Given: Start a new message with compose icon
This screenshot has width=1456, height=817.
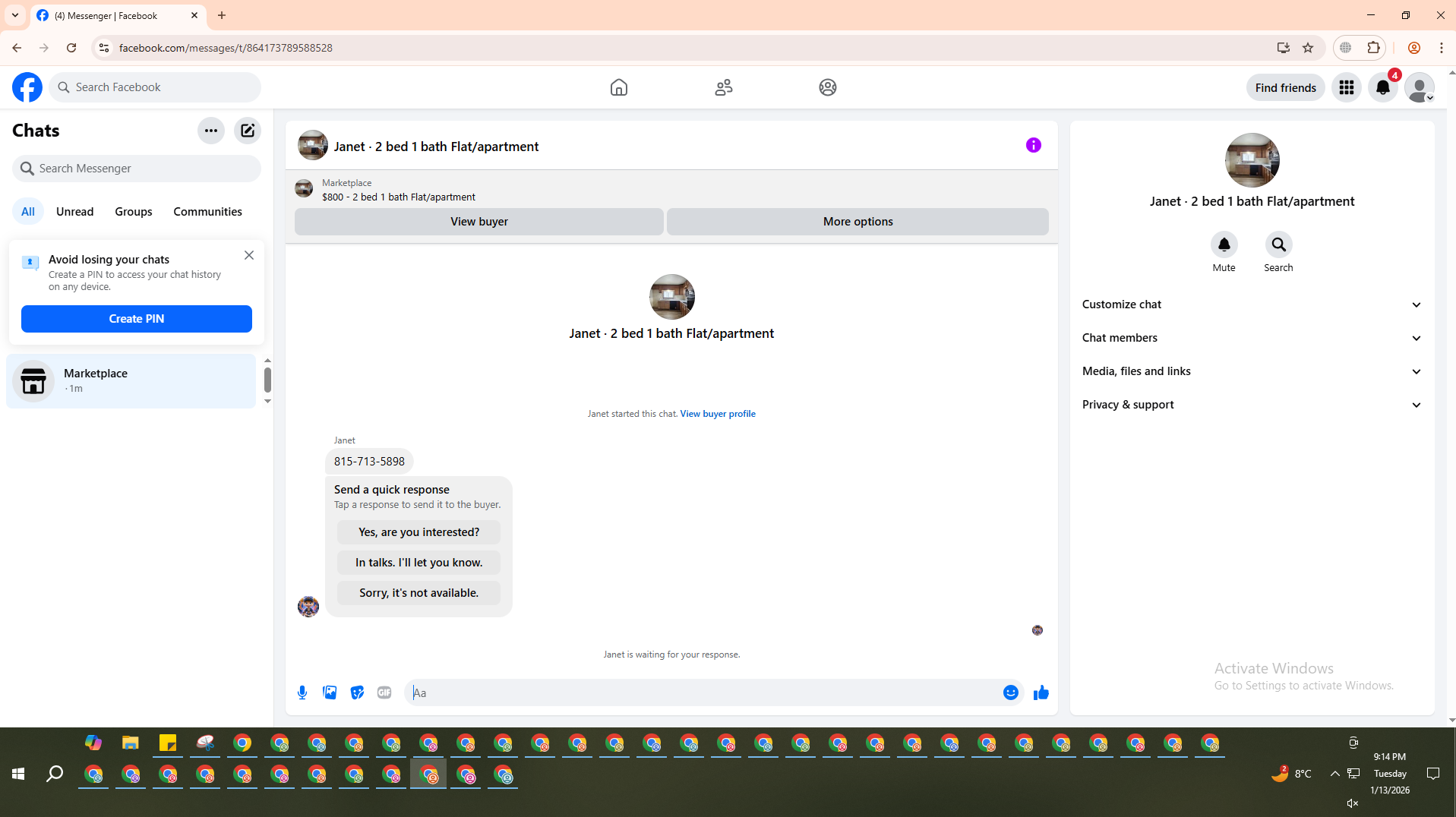Looking at the screenshot, I should tap(248, 131).
